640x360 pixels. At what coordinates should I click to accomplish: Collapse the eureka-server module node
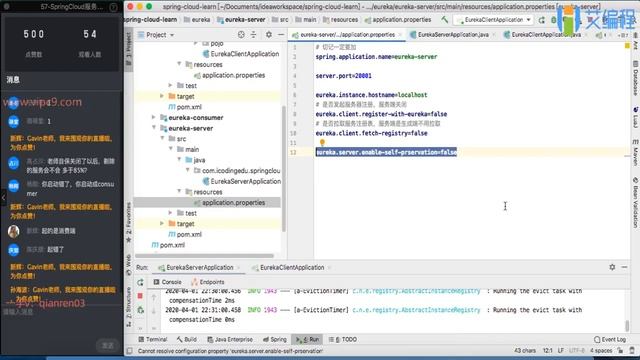(154, 128)
